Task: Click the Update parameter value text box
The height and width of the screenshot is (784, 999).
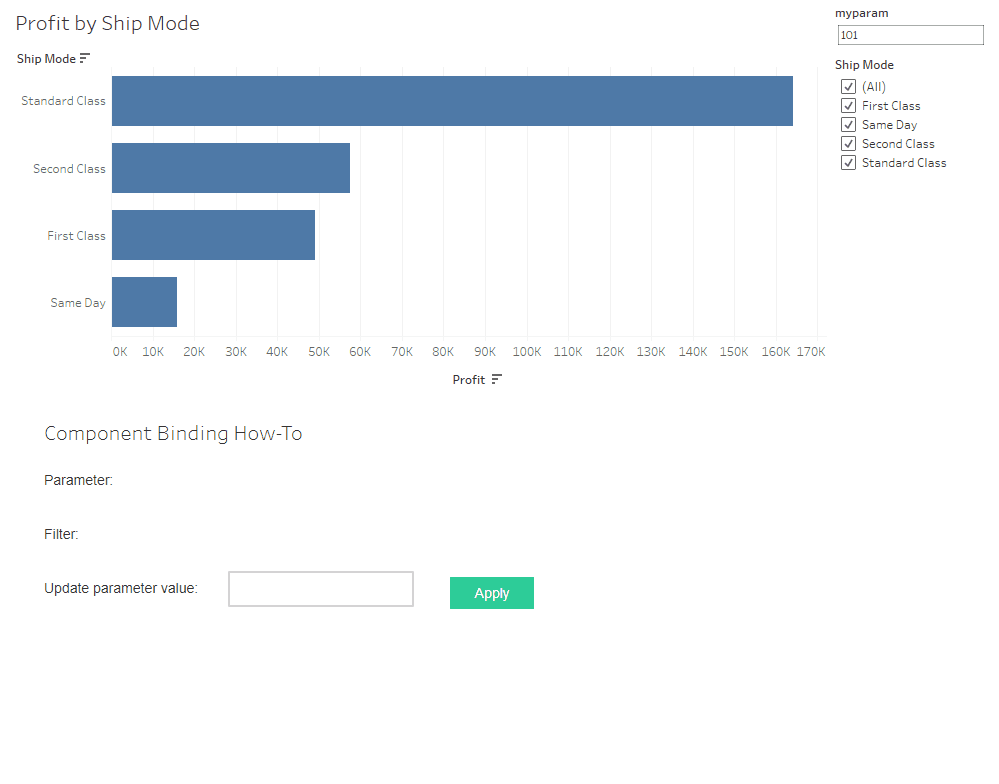Action: click(x=320, y=589)
